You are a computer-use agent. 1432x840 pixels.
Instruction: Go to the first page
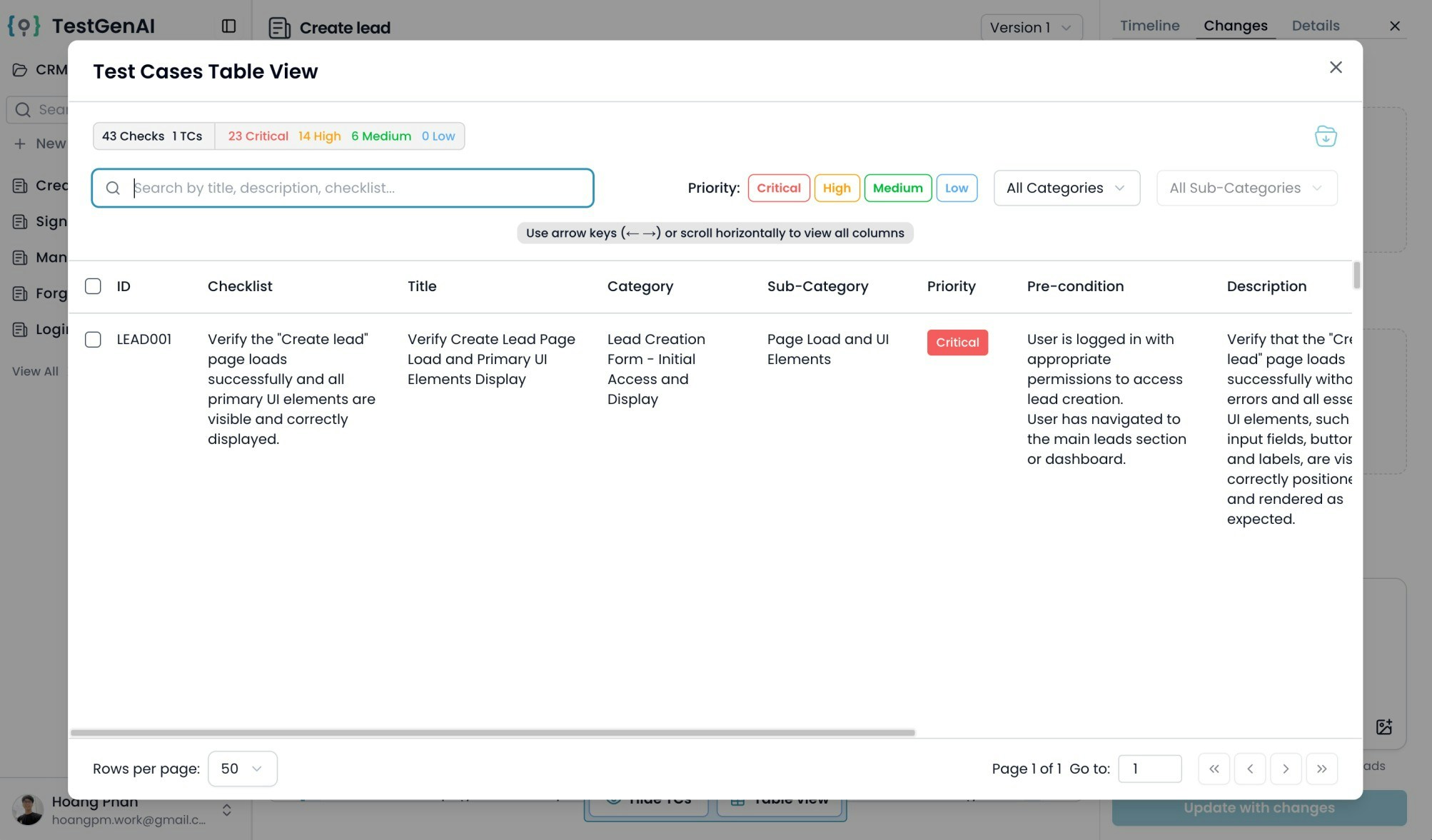click(x=1214, y=769)
